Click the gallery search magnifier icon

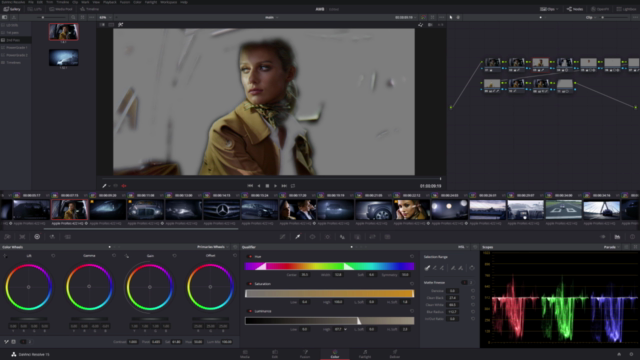tap(73, 18)
